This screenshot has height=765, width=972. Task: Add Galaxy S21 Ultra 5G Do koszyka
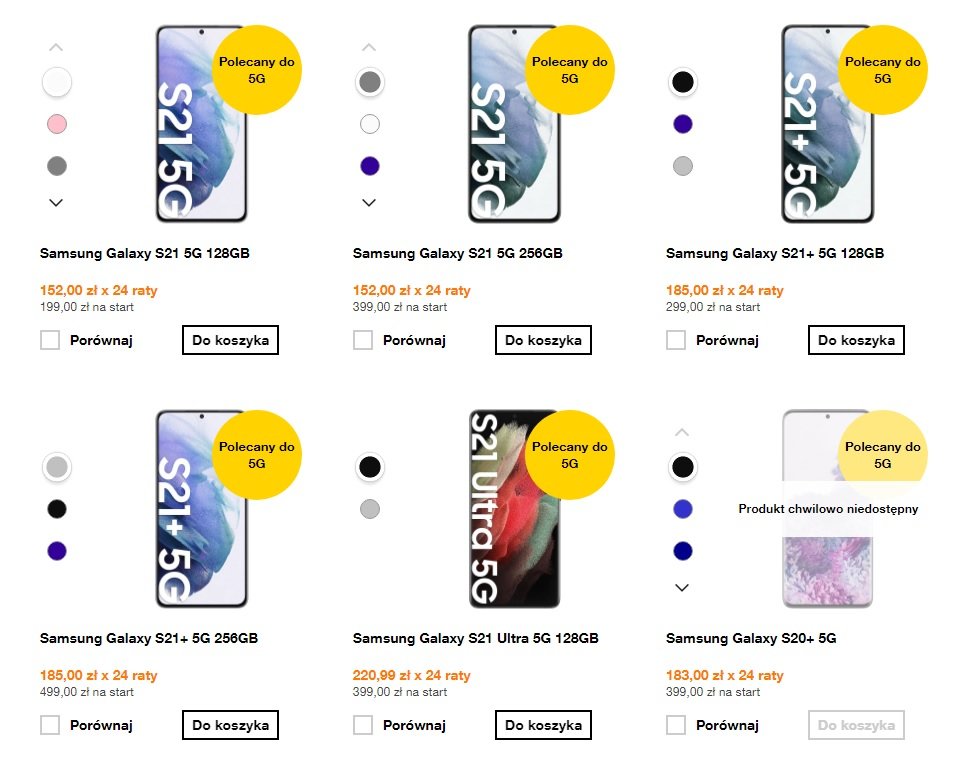(544, 725)
